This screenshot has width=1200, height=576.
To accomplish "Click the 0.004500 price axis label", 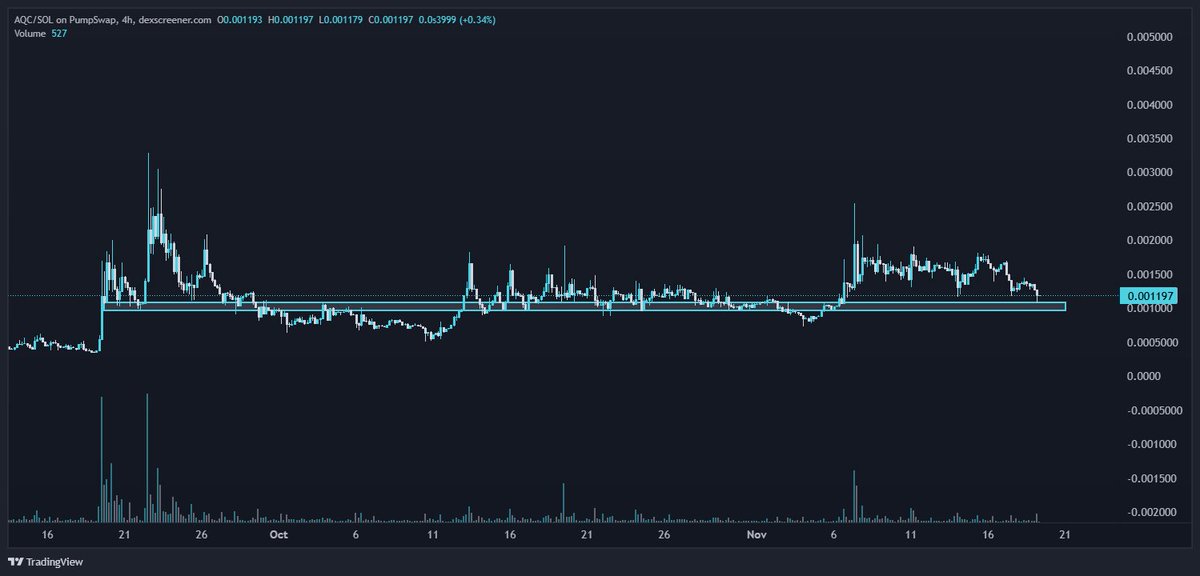I will pos(1150,71).
